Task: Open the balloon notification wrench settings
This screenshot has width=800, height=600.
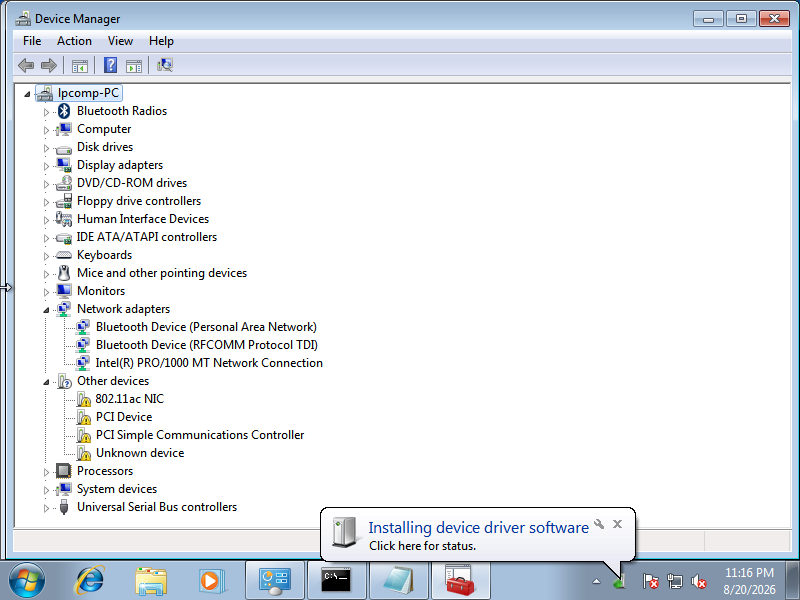Action: tap(599, 524)
